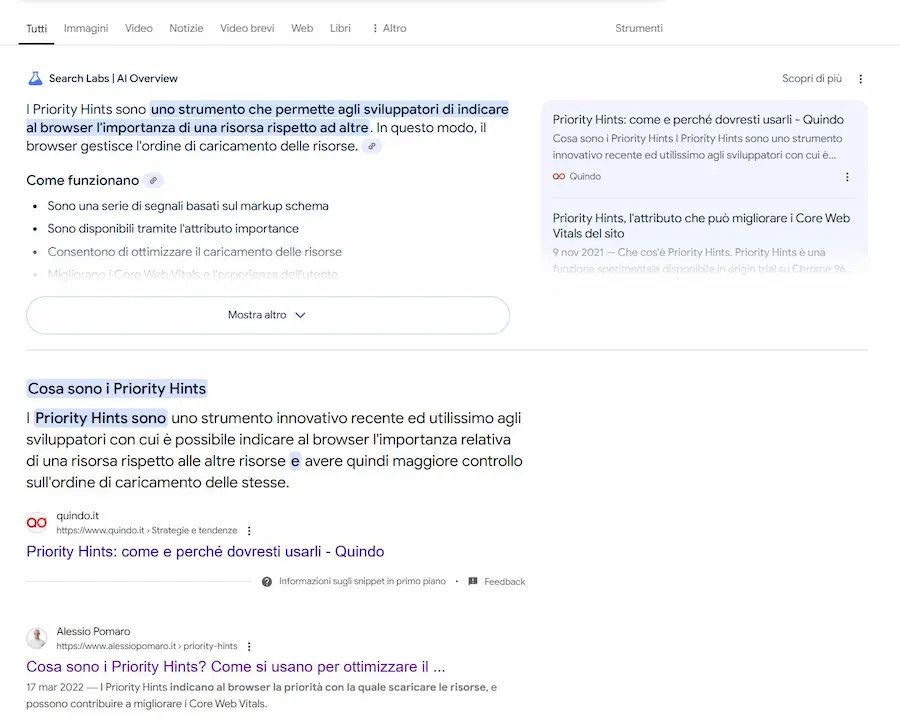Click the quindo.it site name
The image size is (900, 722).
(x=77, y=515)
